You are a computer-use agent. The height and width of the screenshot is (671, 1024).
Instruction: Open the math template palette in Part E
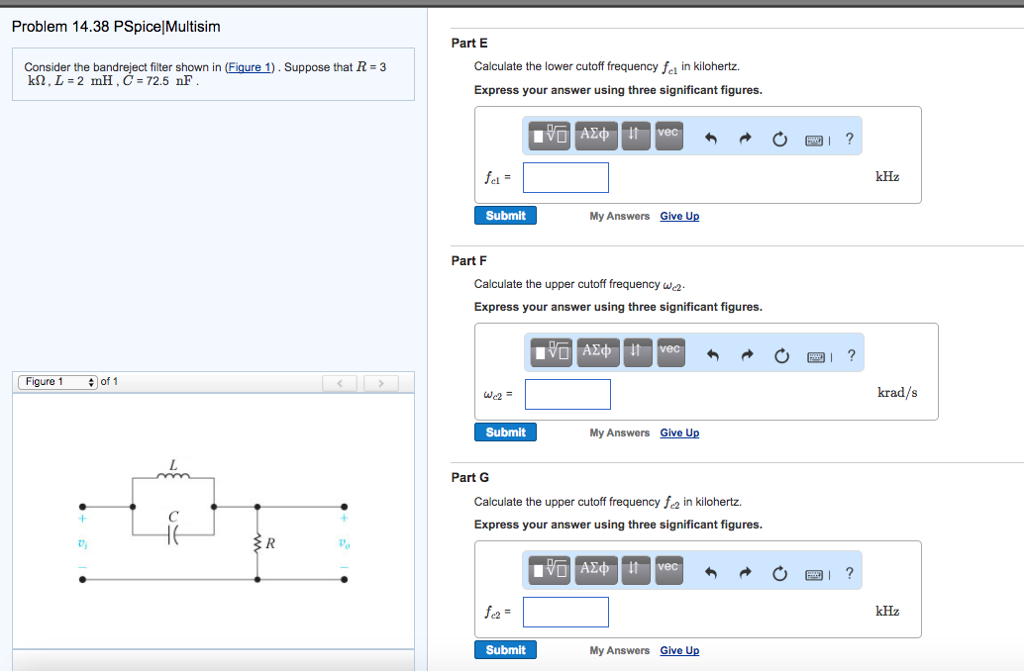click(x=551, y=136)
